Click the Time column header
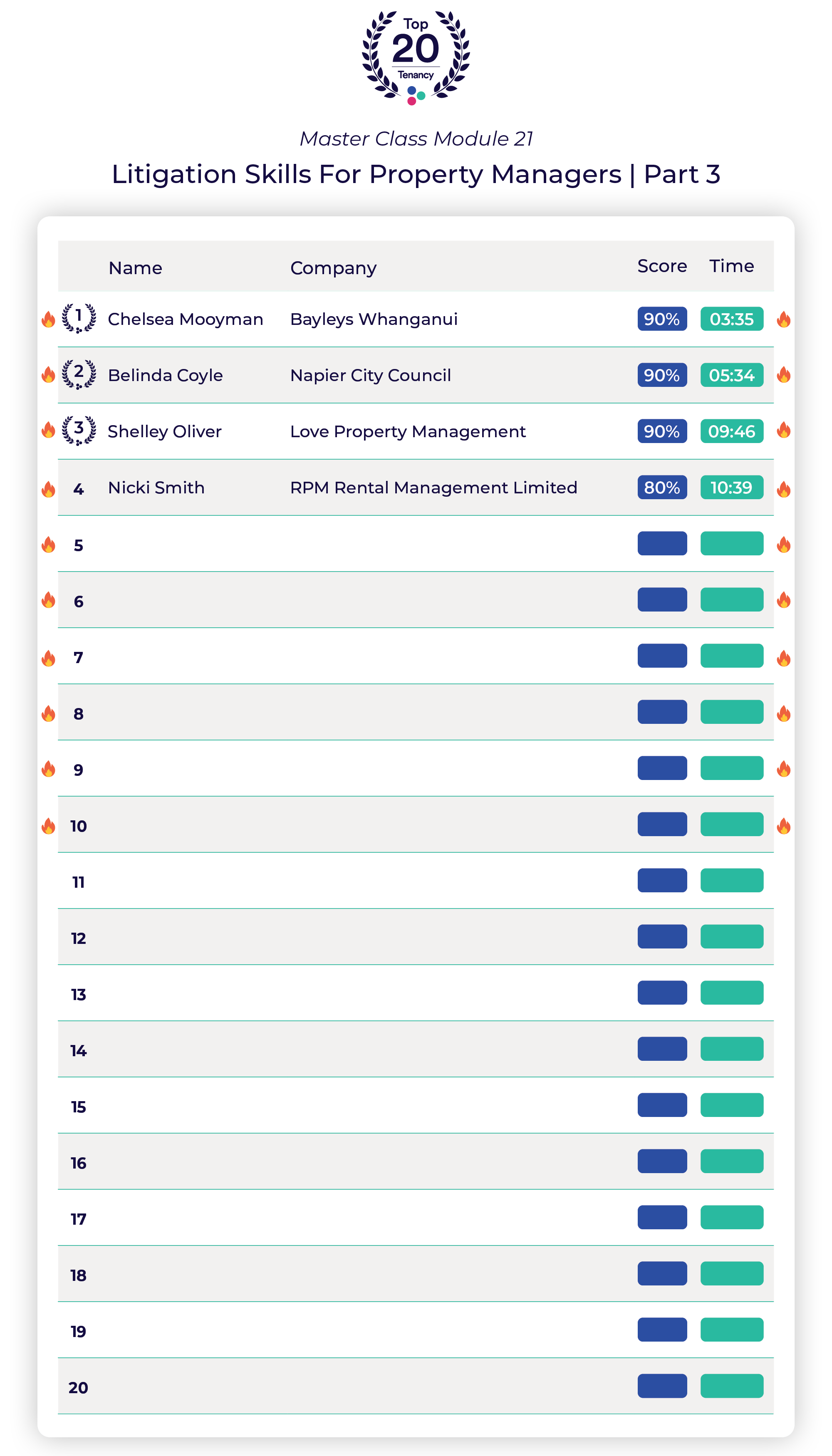The width and height of the screenshot is (832, 1456). pyautogui.click(x=731, y=266)
